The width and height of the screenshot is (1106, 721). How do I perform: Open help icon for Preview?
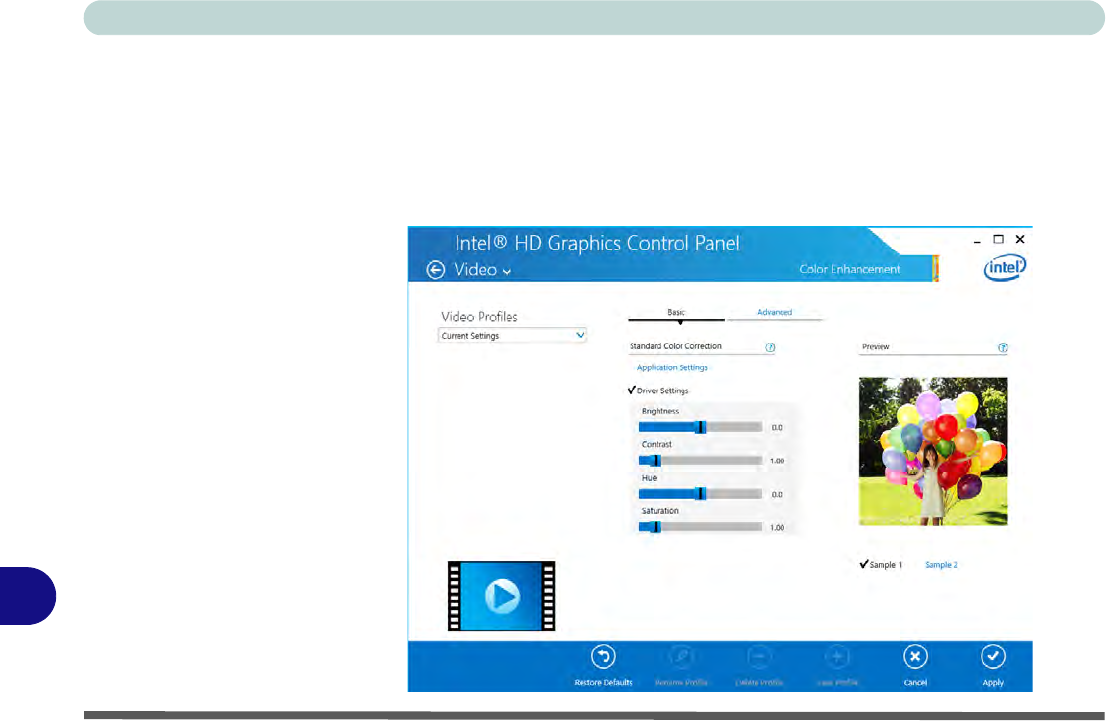(x=1002, y=347)
